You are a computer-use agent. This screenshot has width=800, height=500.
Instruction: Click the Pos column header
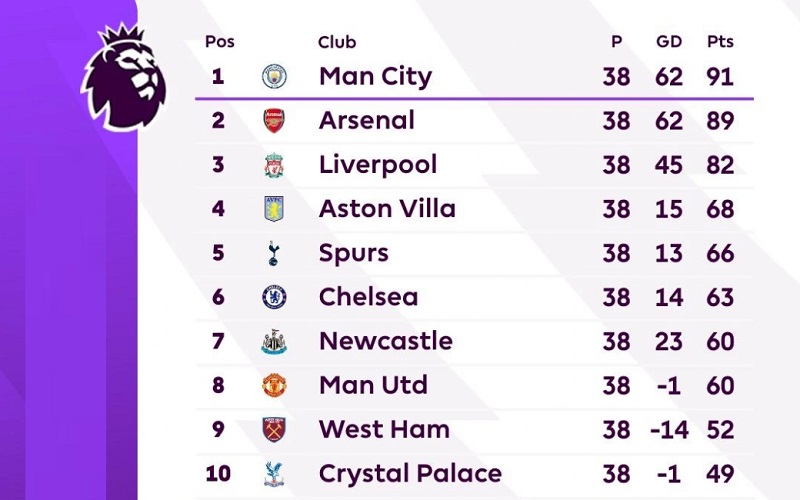tap(219, 42)
